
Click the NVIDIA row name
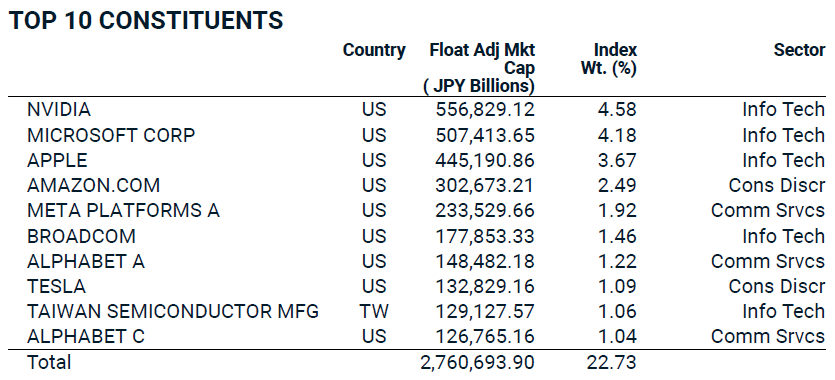click(59, 110)
